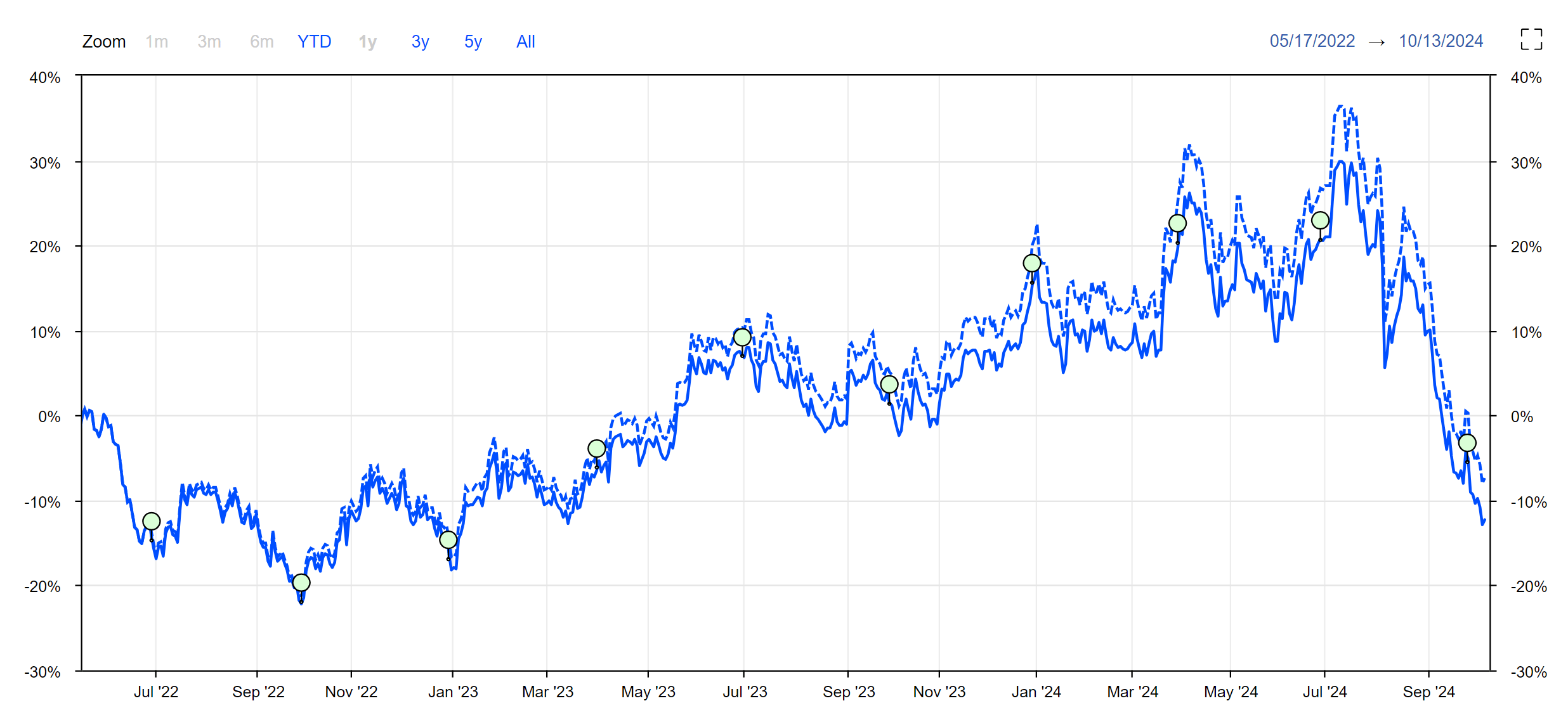Switch chart to the 3y zoom range
This screenshot has height=715, width=1568.
419,41
